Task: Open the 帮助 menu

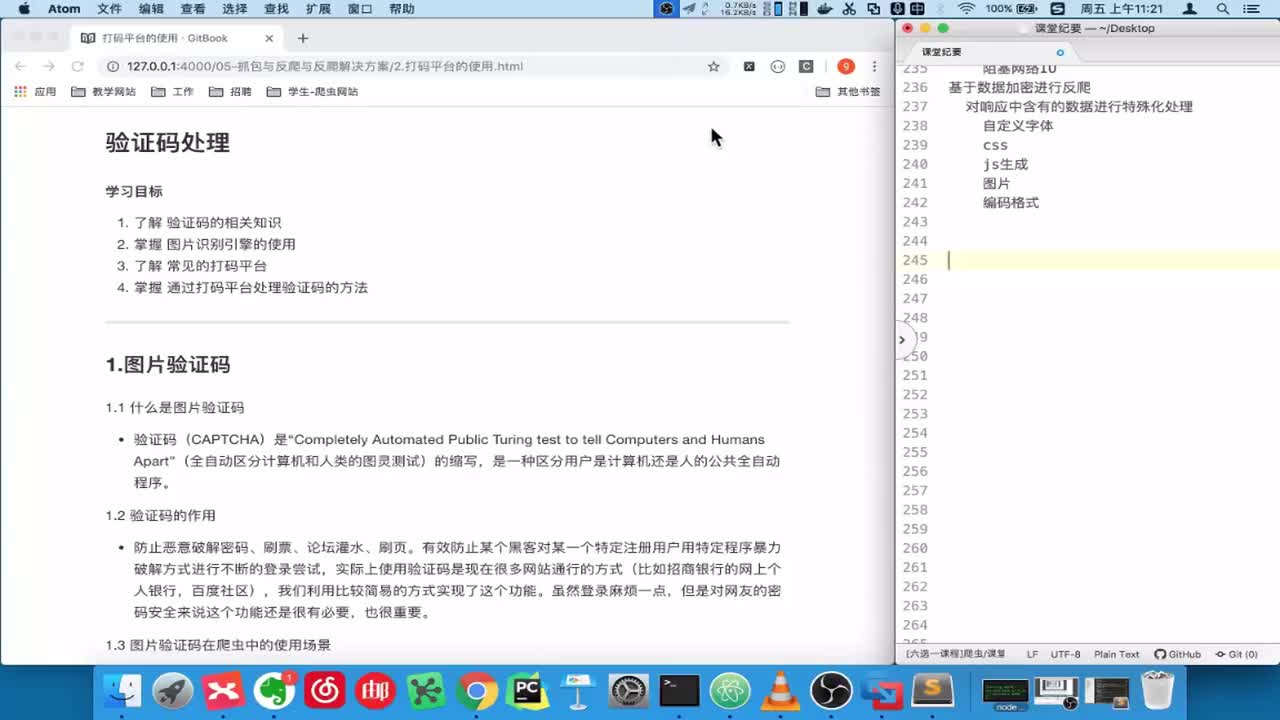Action: (x=402, y=9)
